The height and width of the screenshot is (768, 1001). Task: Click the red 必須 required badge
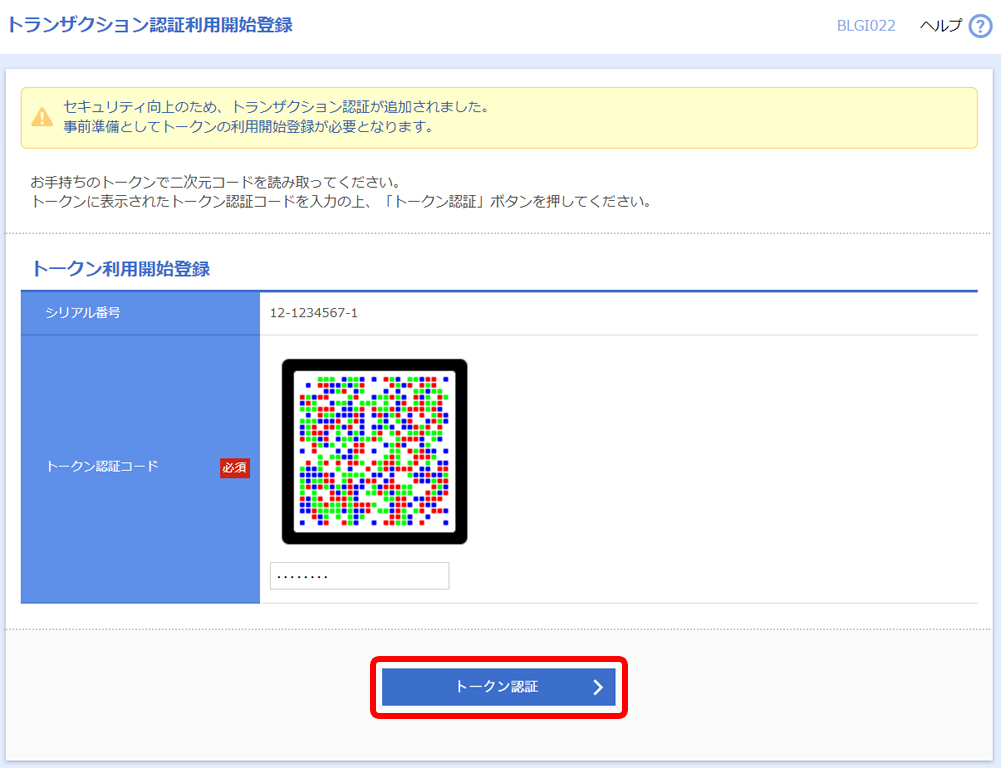[x=234, y=467]
